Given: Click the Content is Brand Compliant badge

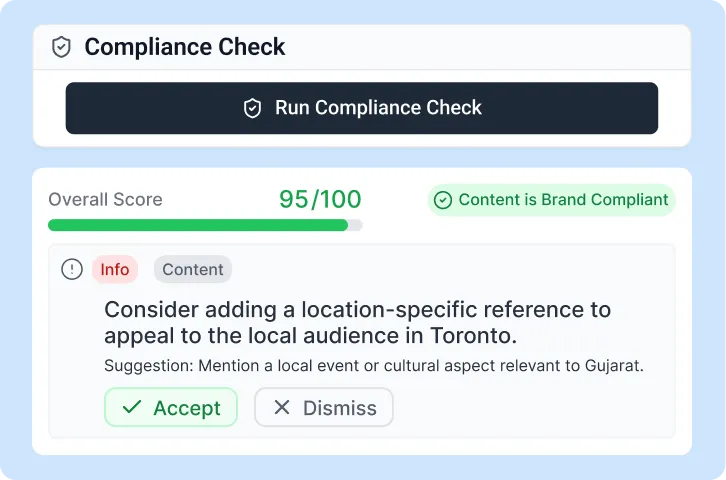Looking at the screenshot, I should [552, 200].
